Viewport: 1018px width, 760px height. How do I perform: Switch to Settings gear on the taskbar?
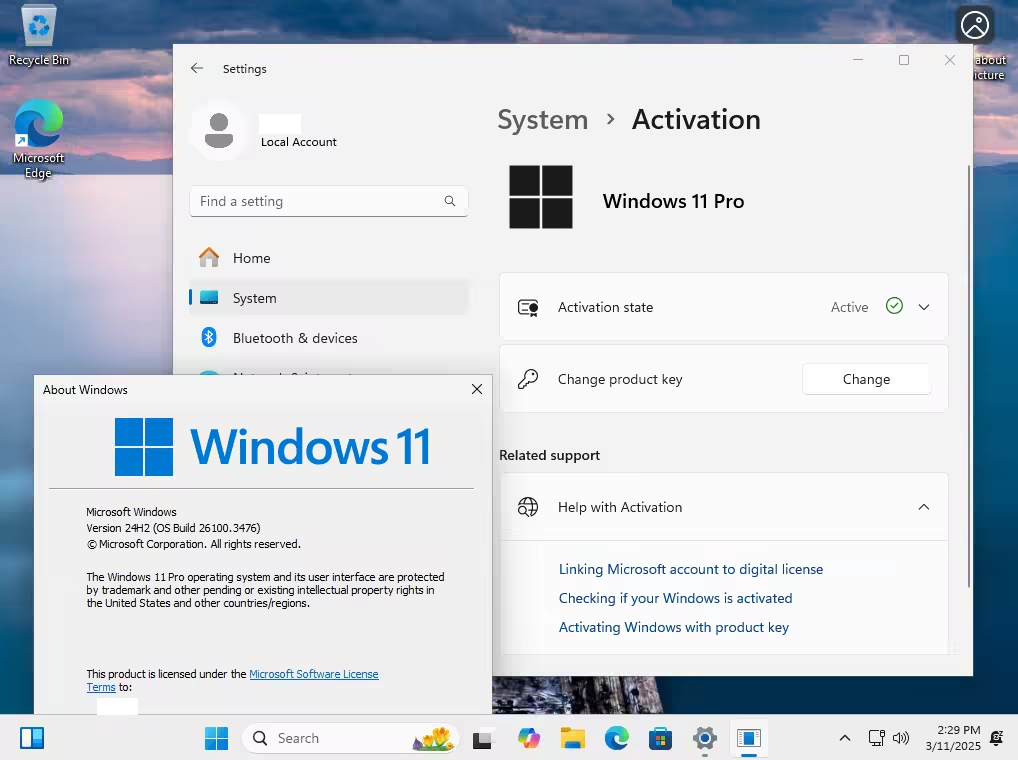coord(704,738)
